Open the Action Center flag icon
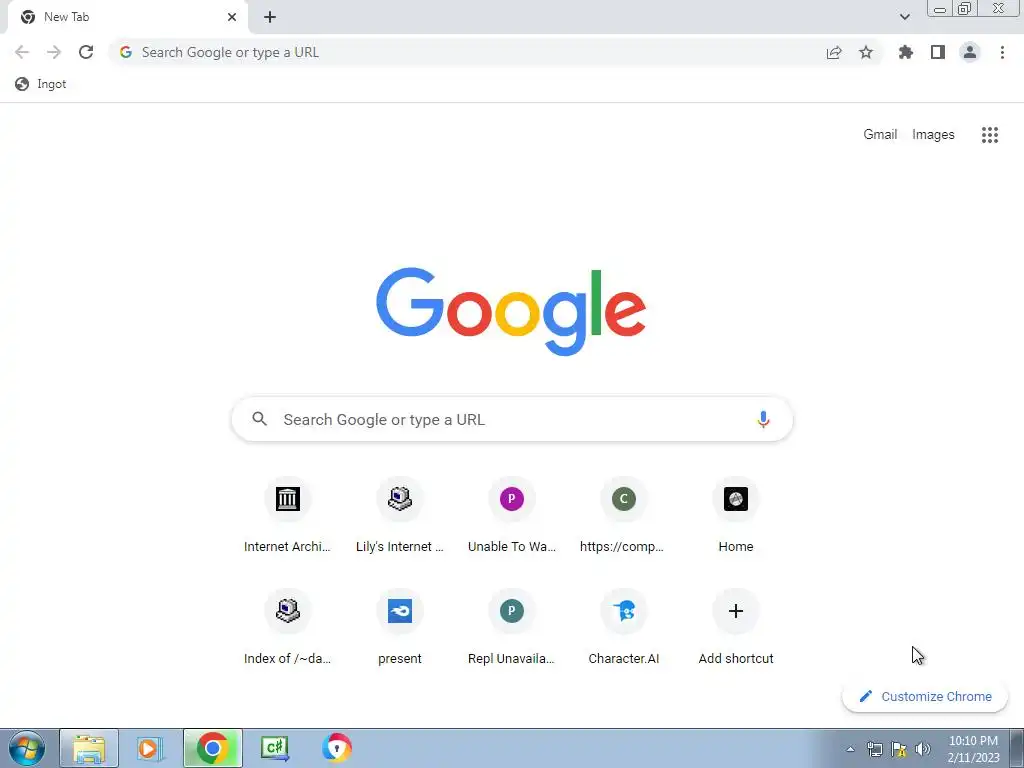1024x768 pixels. [x=899, y=749]
